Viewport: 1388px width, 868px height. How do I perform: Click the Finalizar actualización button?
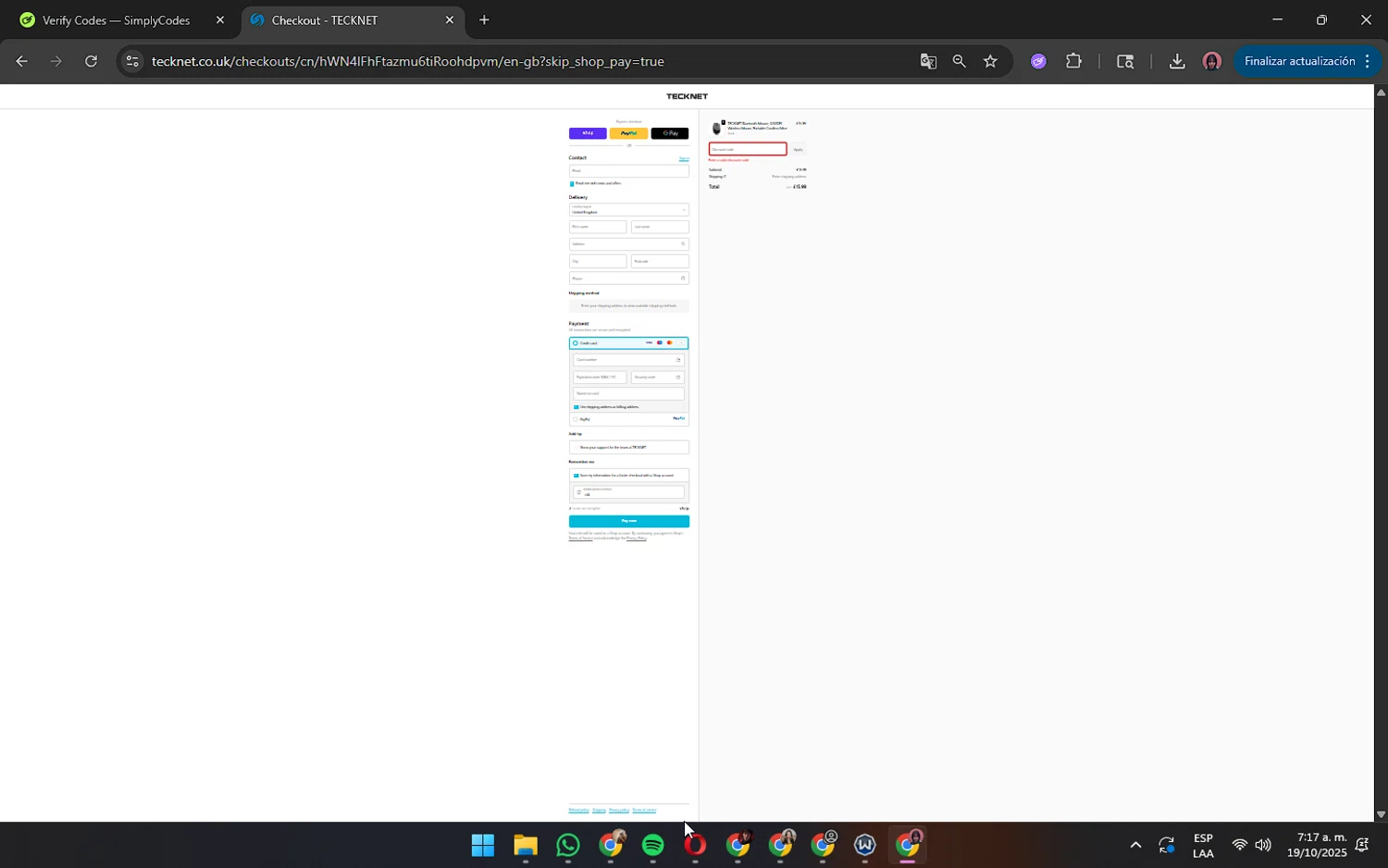pyautogui.click(x=1299, y=61)
